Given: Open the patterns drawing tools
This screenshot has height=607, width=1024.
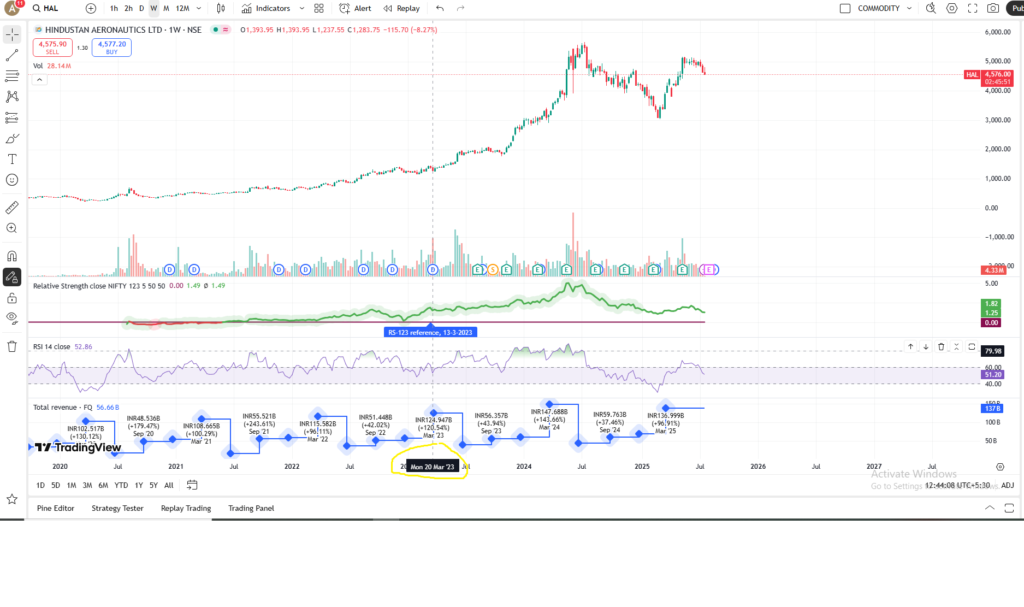Looking at the screenshot, I should pos(12,97).
